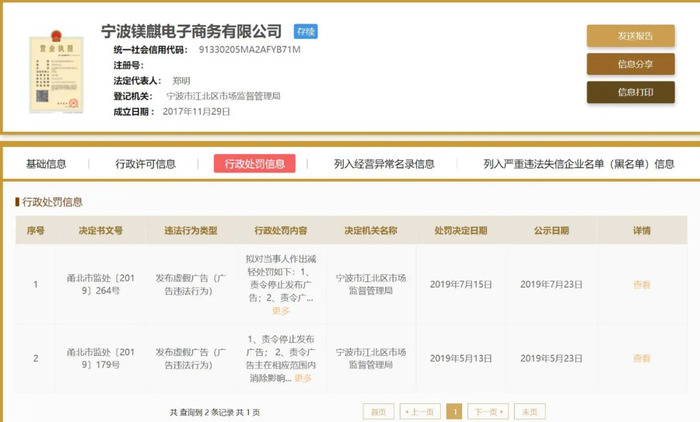700x422 pixels.
Task: Click registration authority 宁波市江北区市场监督管理局 in header
Action: click(223, 96)
